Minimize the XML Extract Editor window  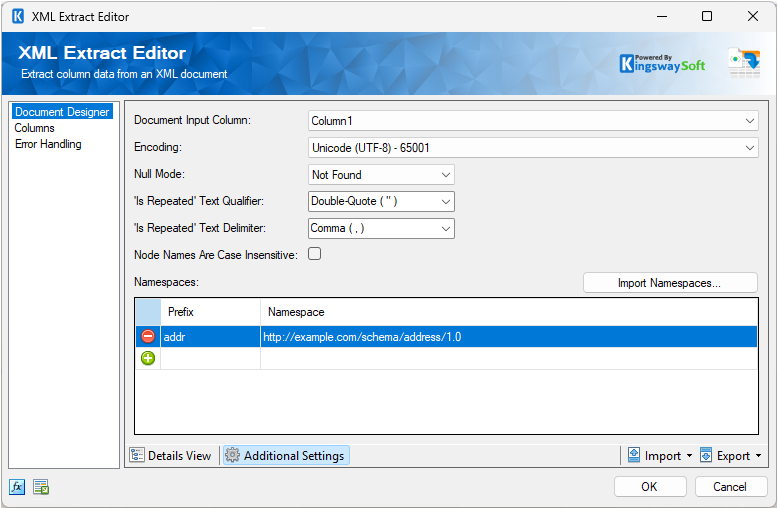click(662, 16)
